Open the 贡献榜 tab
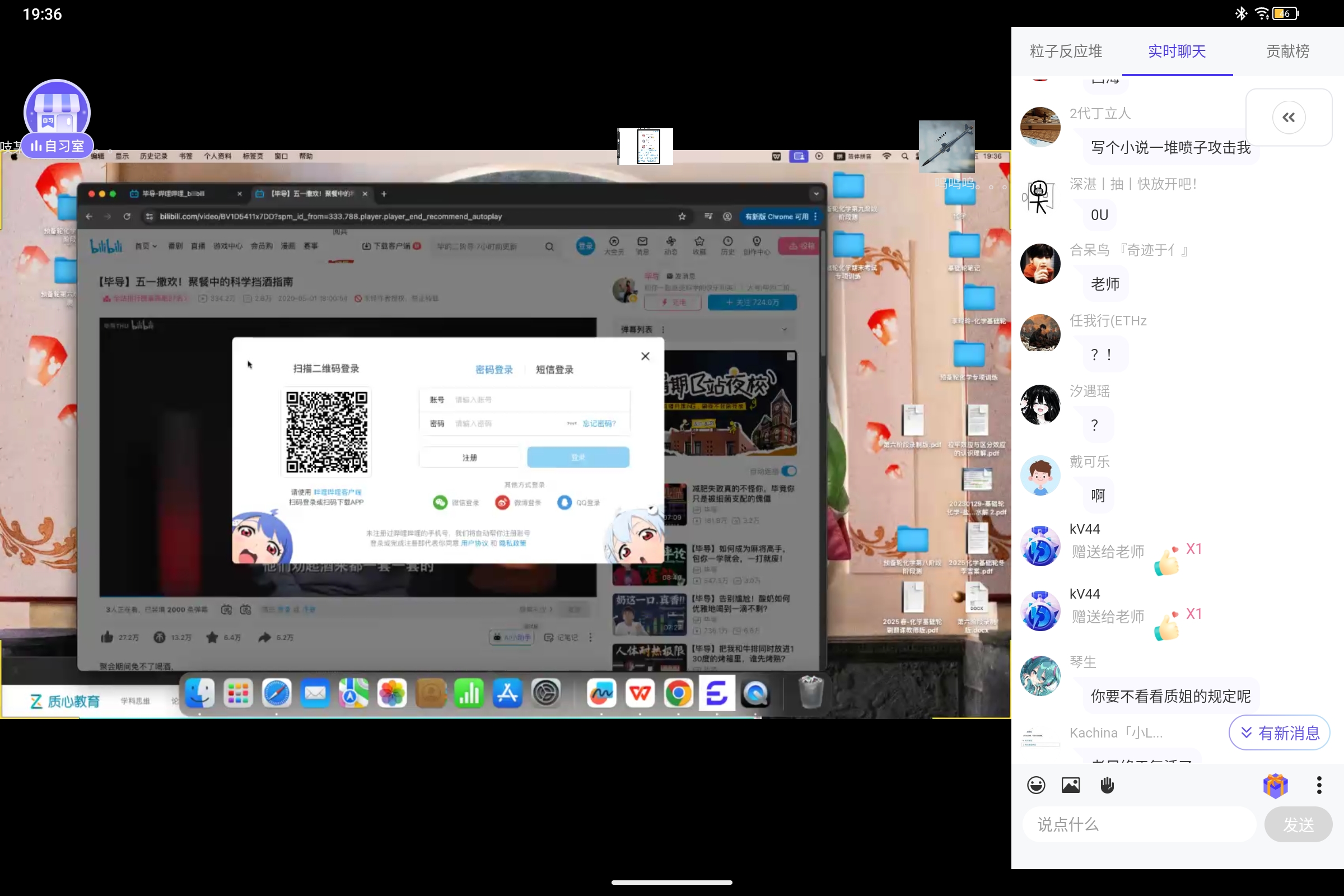1344x896 pixels. click(x=1287, y=52)
